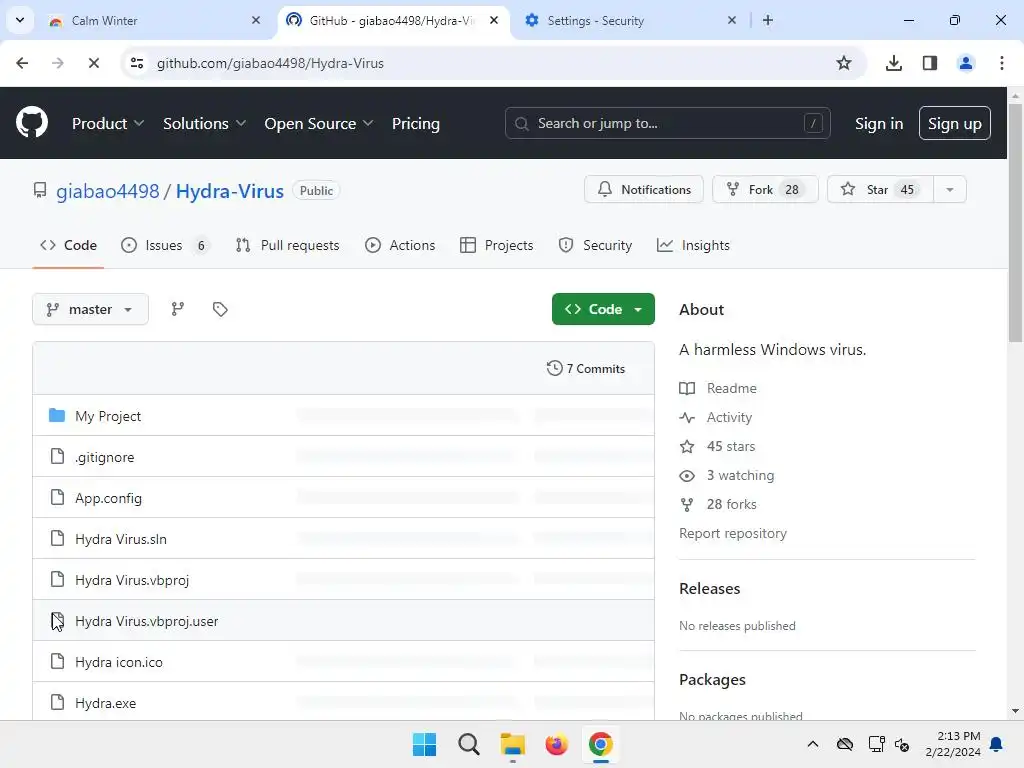This screenshot has width=1024, height=768.
Task: Open notification bell in system tray
Action: pyautogui.click(x=997, y=744)
